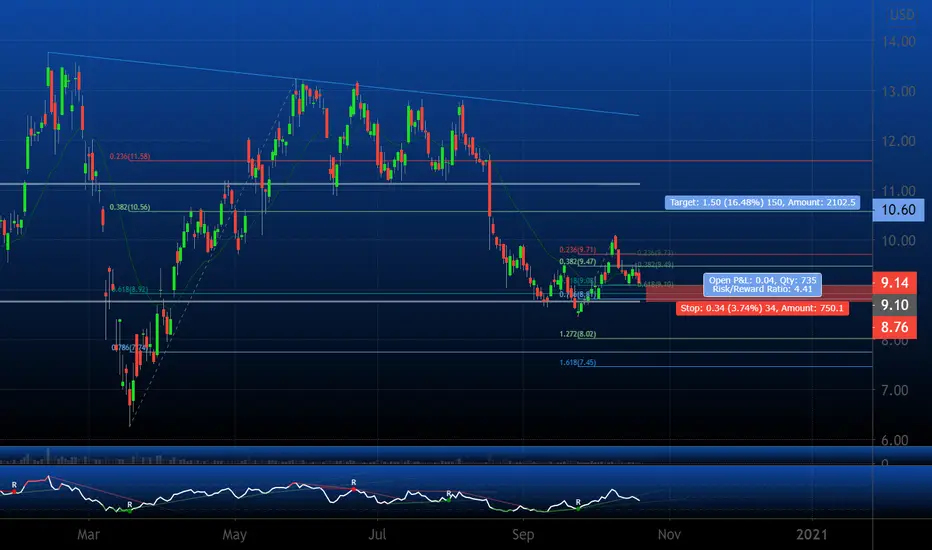The width and height of the screenshot is (932, 550).
Task: Click the grey 9.10 price tag
Action: [895, 305]
